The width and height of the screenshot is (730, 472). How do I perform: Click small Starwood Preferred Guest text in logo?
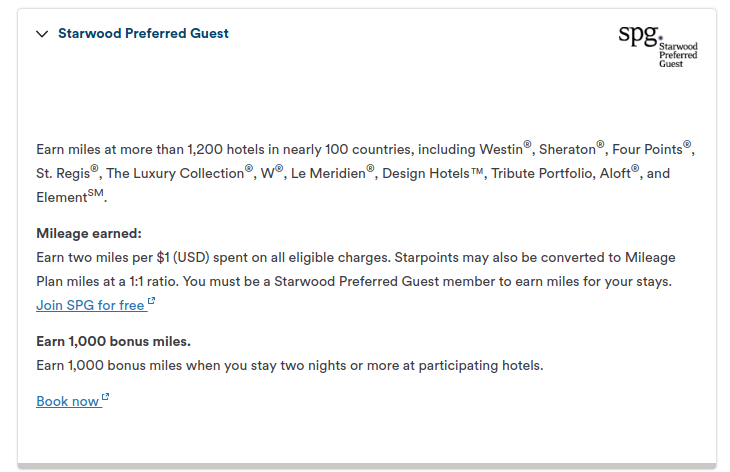[678, 55]
